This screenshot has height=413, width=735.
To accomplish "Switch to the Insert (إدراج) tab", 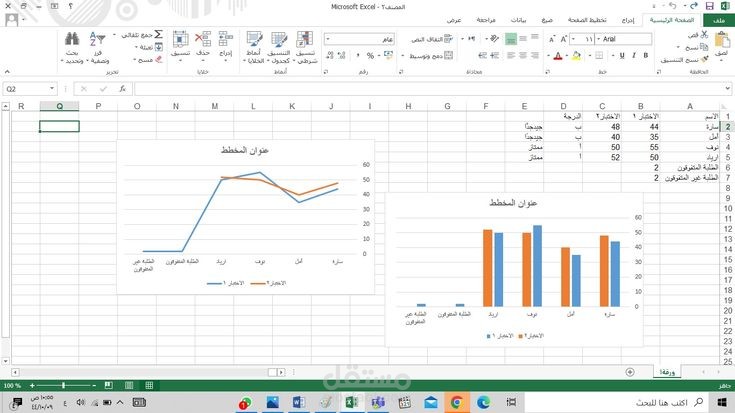I will (x=627, y=20).
